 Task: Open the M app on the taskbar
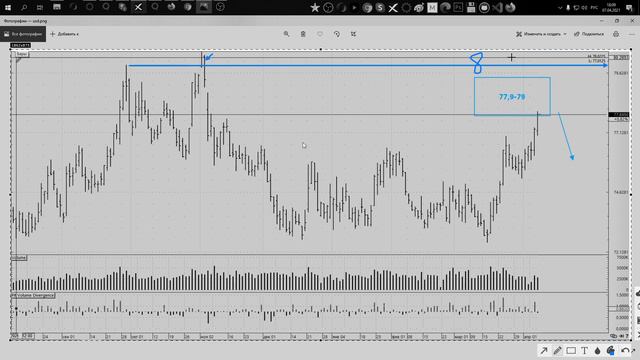click(432, 8)
